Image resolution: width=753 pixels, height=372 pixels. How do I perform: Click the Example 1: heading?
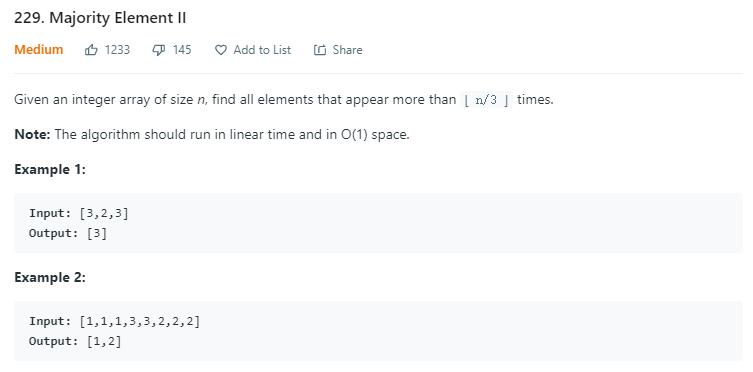pyautogui.click(x=50, y=169)
